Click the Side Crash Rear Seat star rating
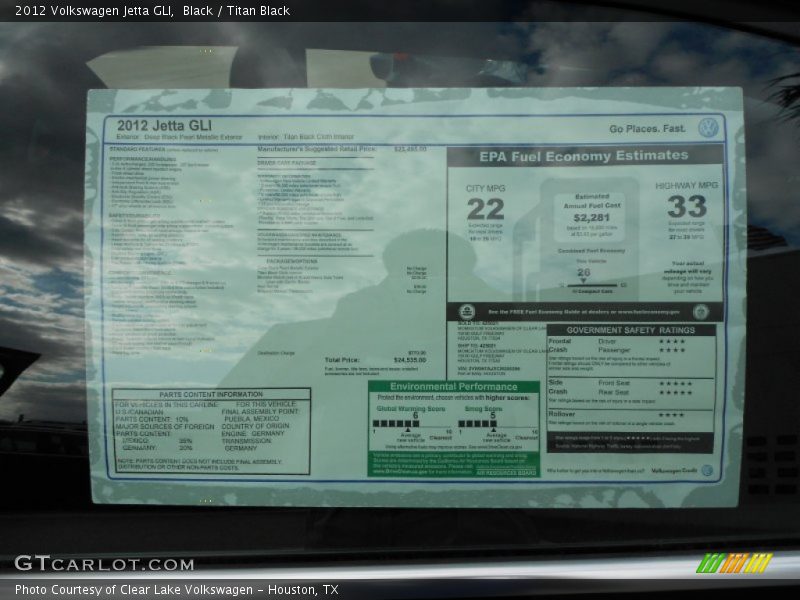800x600 pixels. point(675,392)
